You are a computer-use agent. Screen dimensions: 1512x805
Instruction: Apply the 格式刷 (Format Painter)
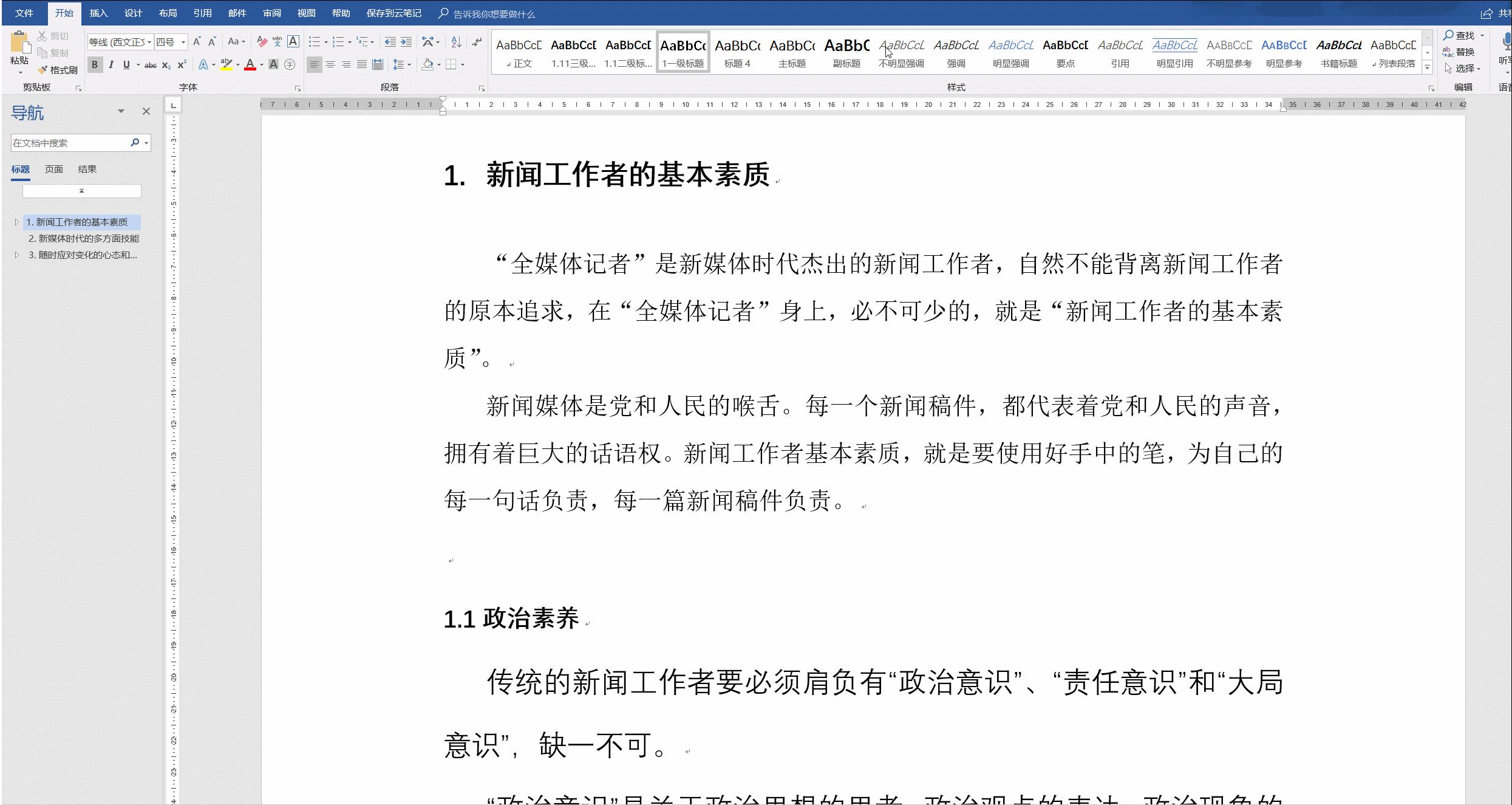click(58, 70)
